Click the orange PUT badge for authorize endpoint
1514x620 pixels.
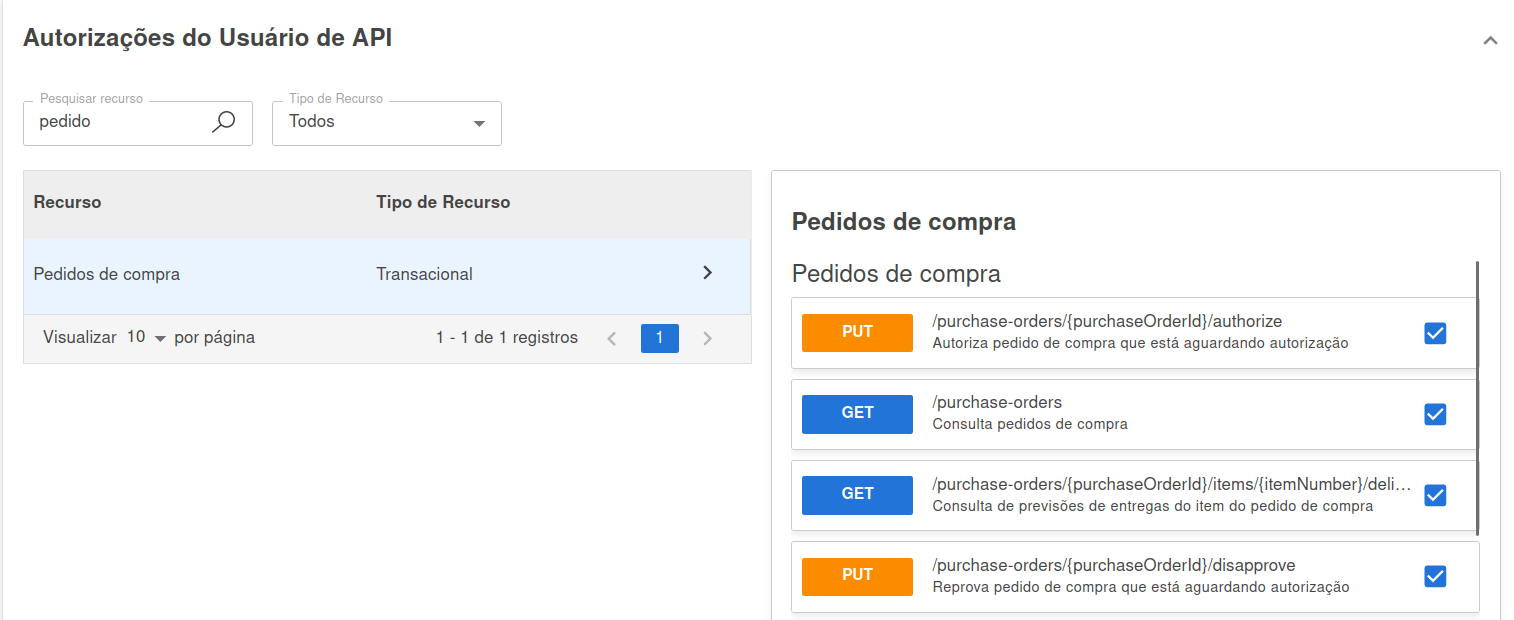click(856, 332)
